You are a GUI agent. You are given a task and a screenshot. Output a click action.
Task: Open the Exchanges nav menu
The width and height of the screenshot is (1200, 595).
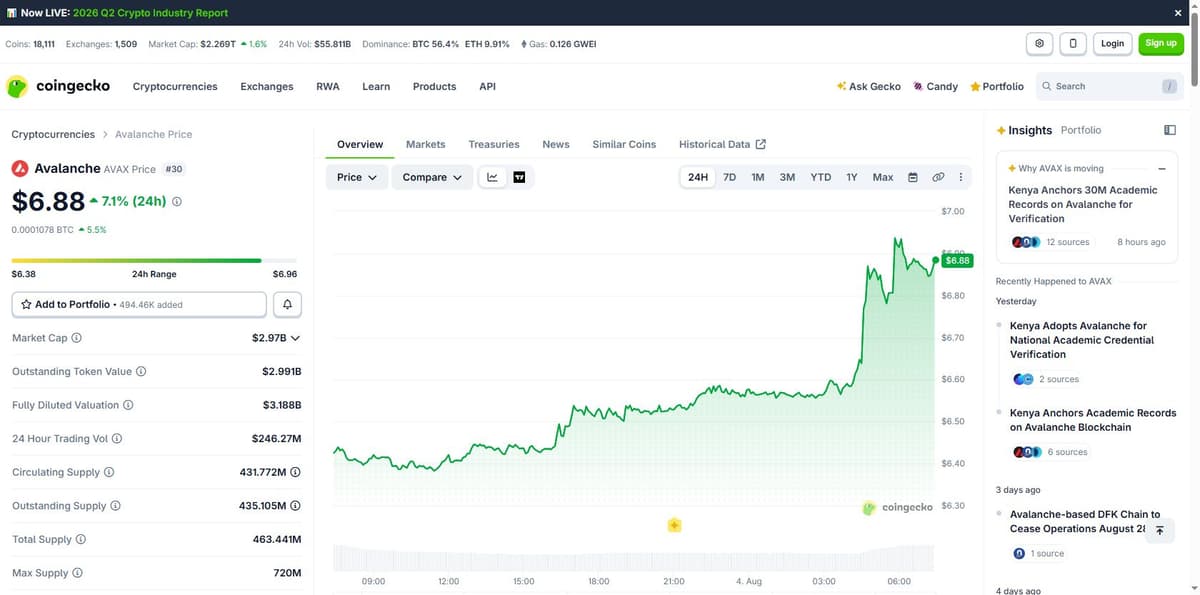coord(267,86)
